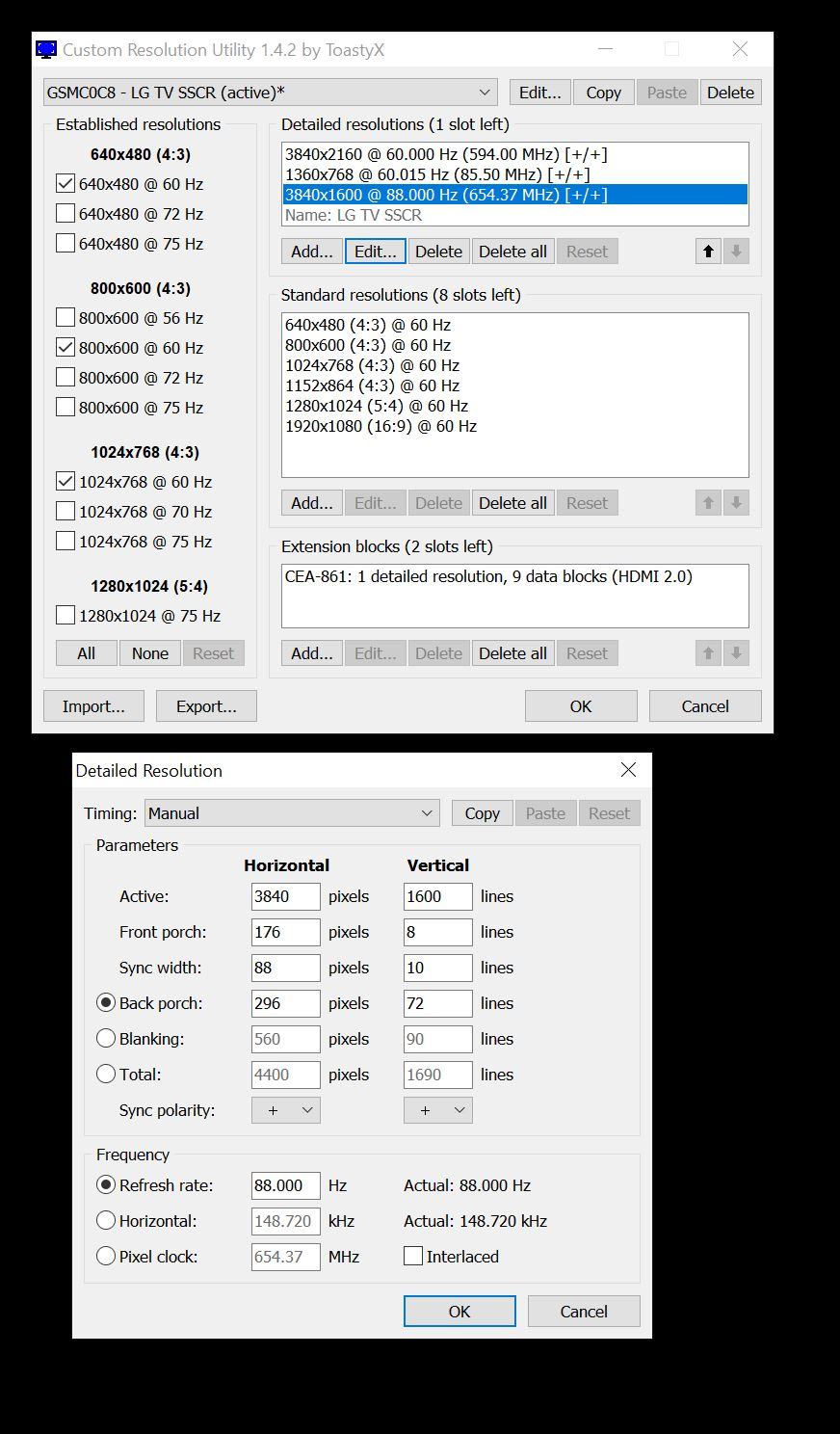Click Edit... next to display selector
This screenshot has width=840, height=1434.
(x=539, y=93)
